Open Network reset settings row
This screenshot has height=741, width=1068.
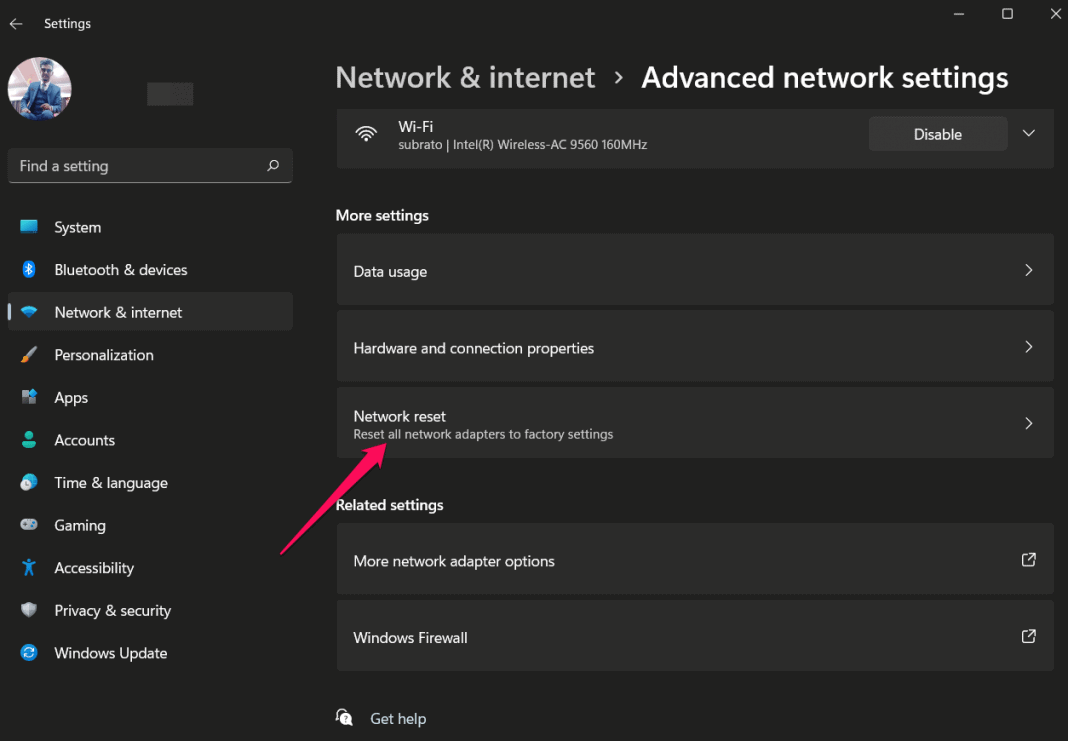coord(695,423)
